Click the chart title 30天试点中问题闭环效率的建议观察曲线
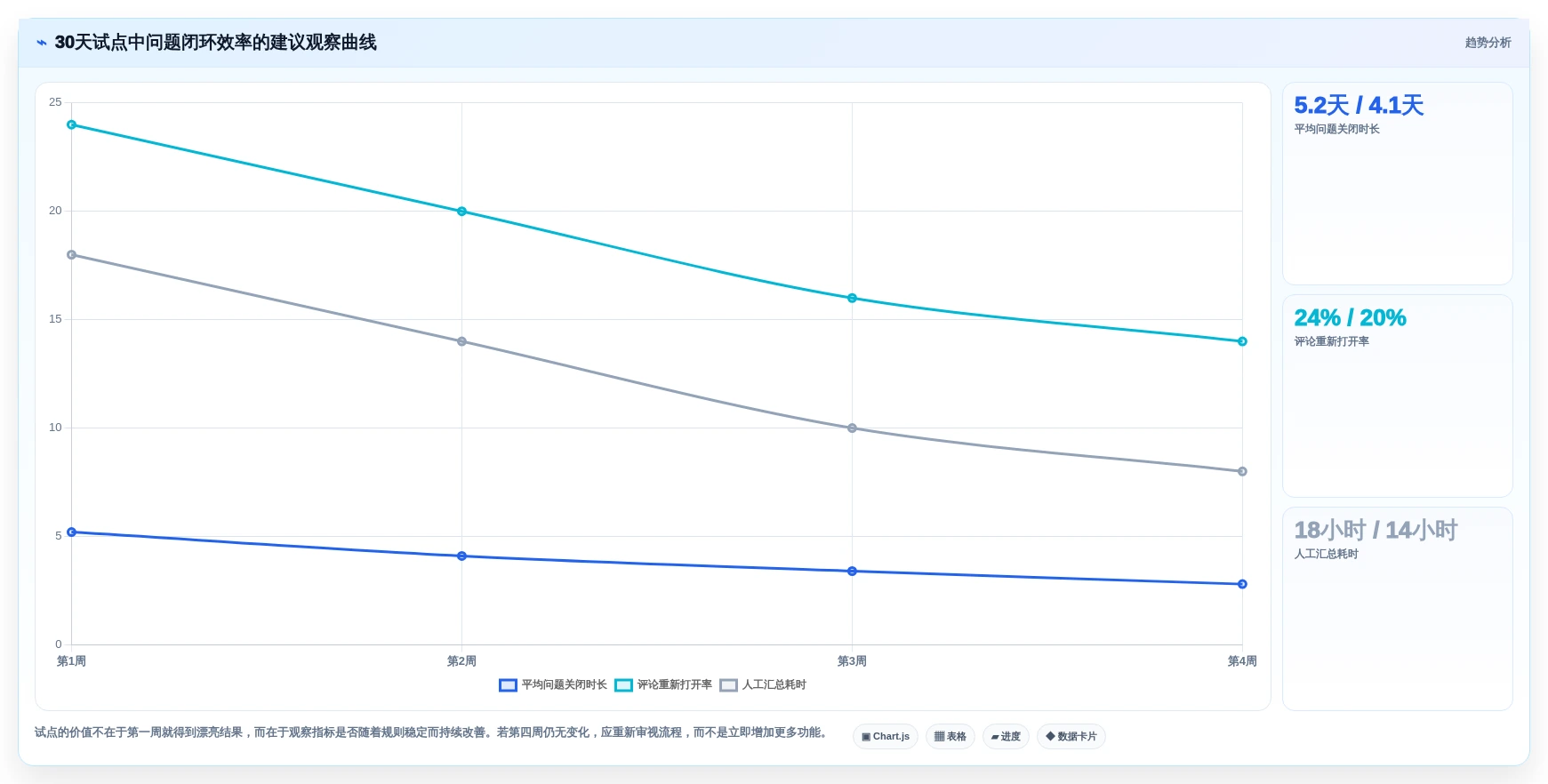Screen dimensions: 1548x784 coord(215,43)
